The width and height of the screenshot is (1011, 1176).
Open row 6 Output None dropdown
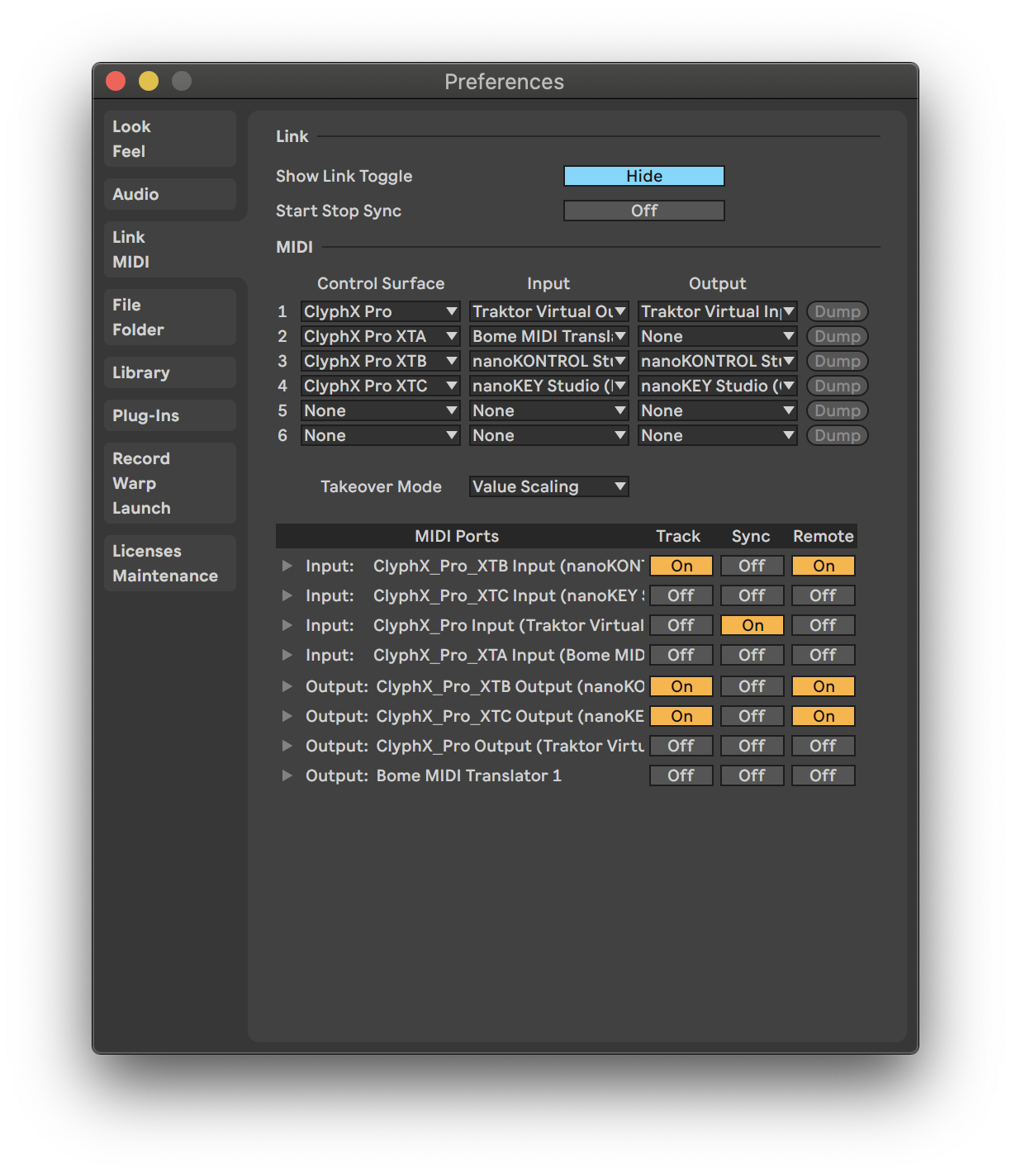718,435
